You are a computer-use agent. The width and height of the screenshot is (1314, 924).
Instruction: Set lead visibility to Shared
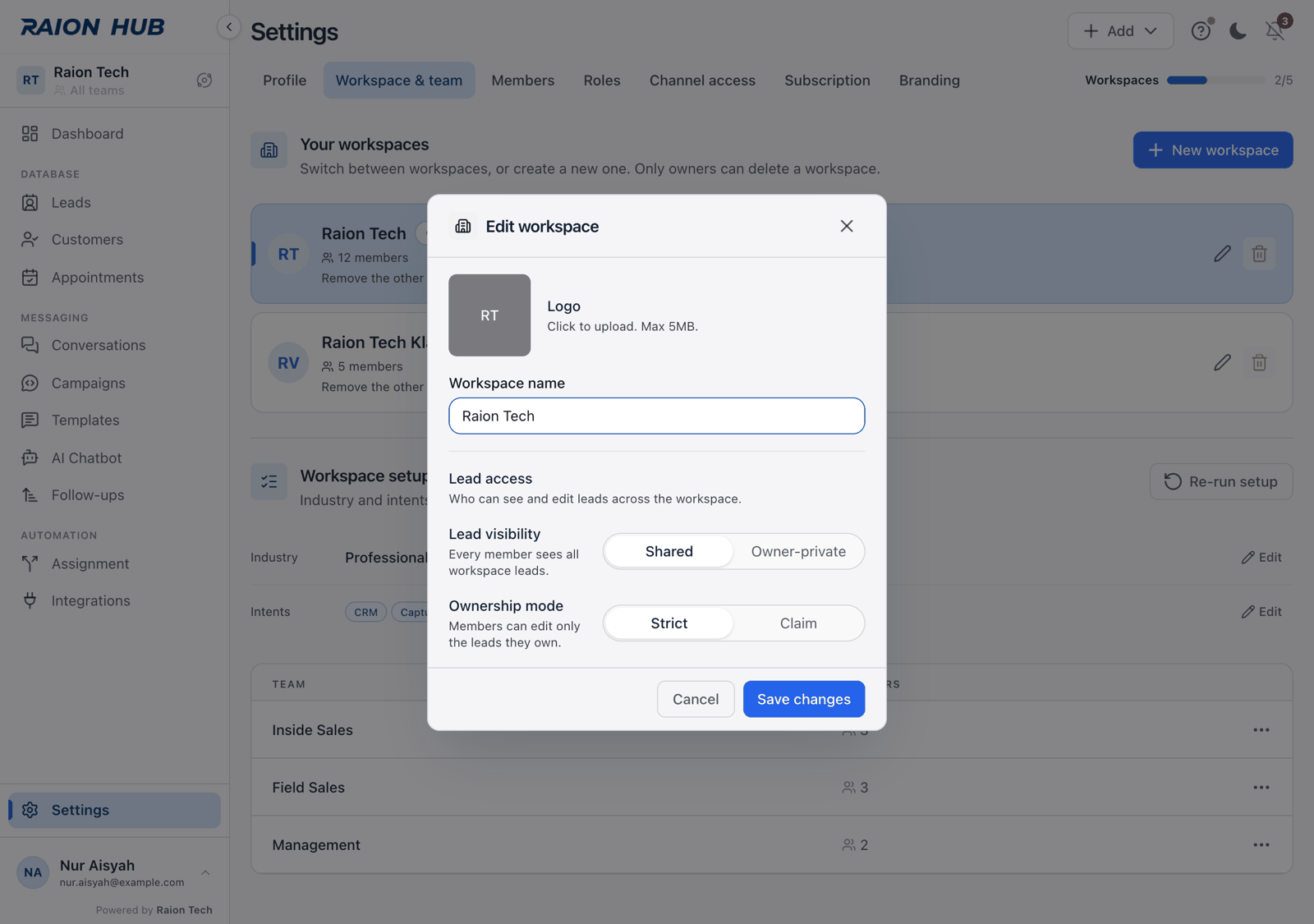tap(669, 552)
